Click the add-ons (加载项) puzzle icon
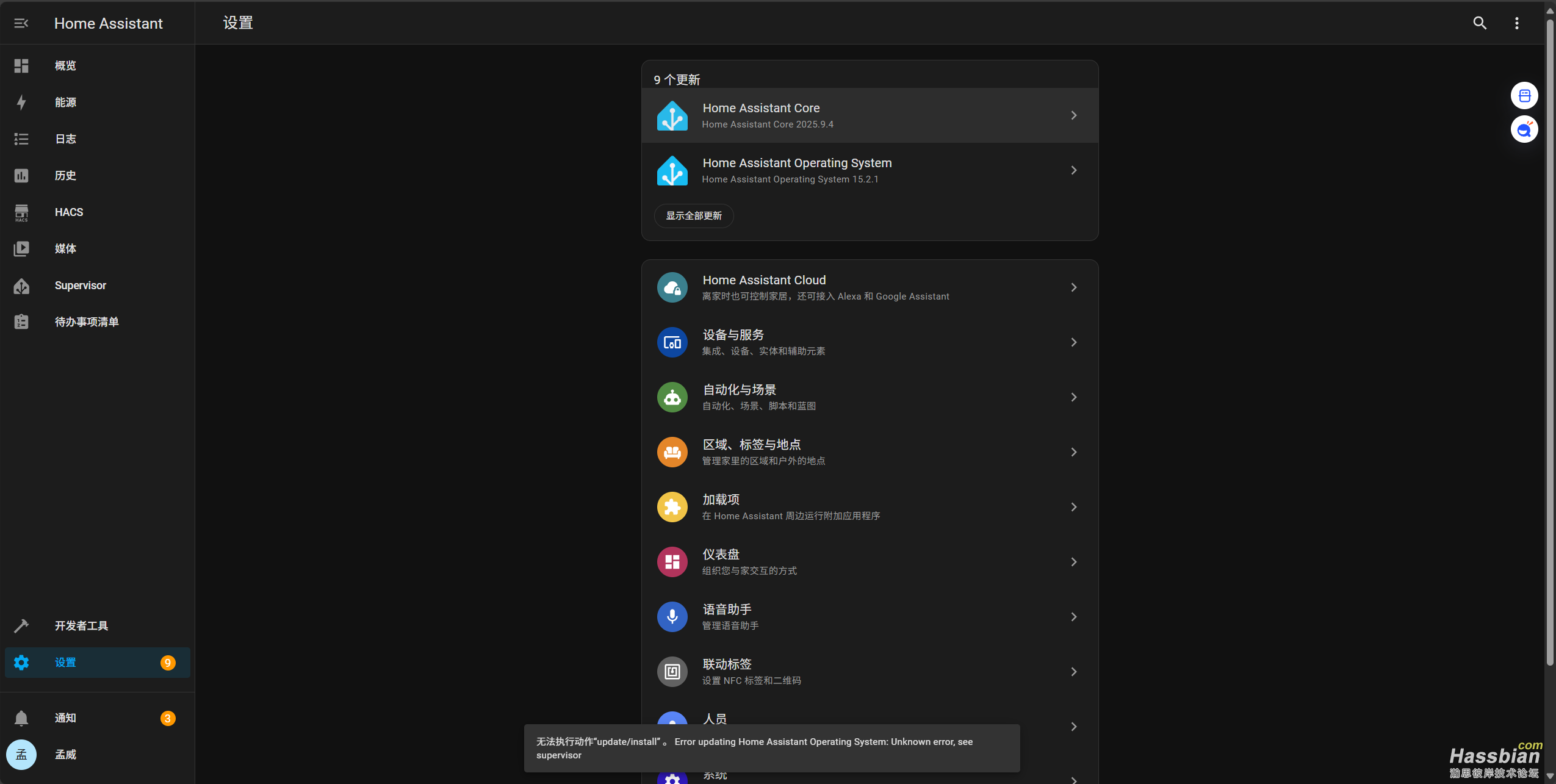Image resolution: width=1556 pixels, height=784 pixels. [672, 507]
